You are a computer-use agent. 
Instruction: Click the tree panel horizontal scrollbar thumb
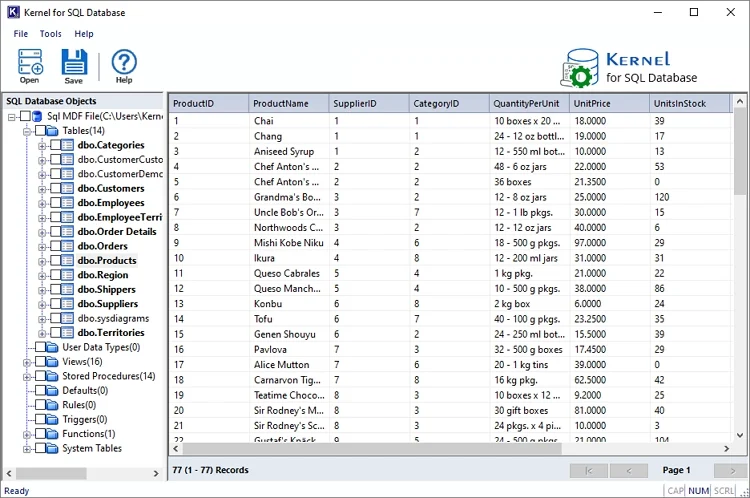(52, 473)
